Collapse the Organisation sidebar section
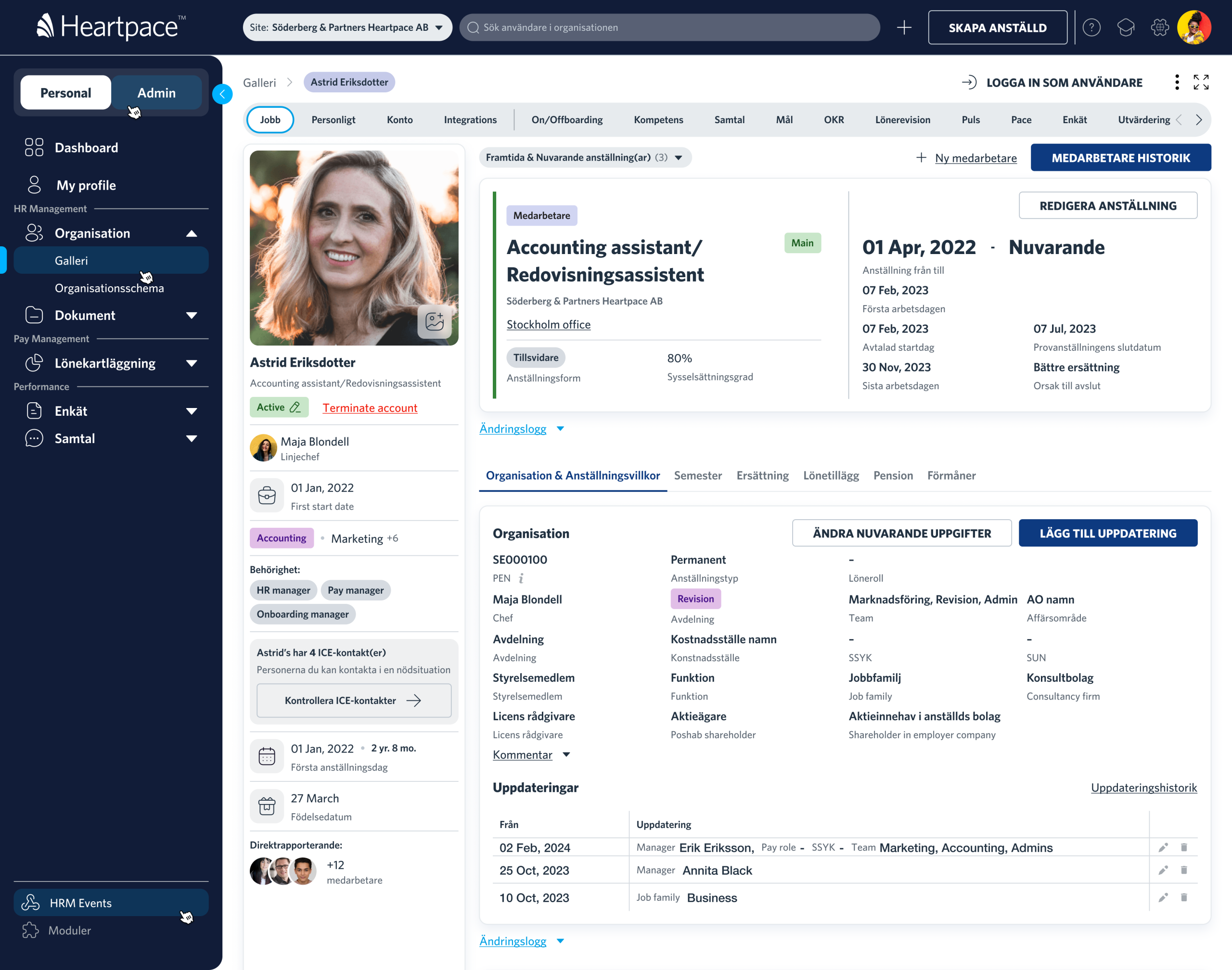This screenshot has width=1232, height=970. click(192, 233)
